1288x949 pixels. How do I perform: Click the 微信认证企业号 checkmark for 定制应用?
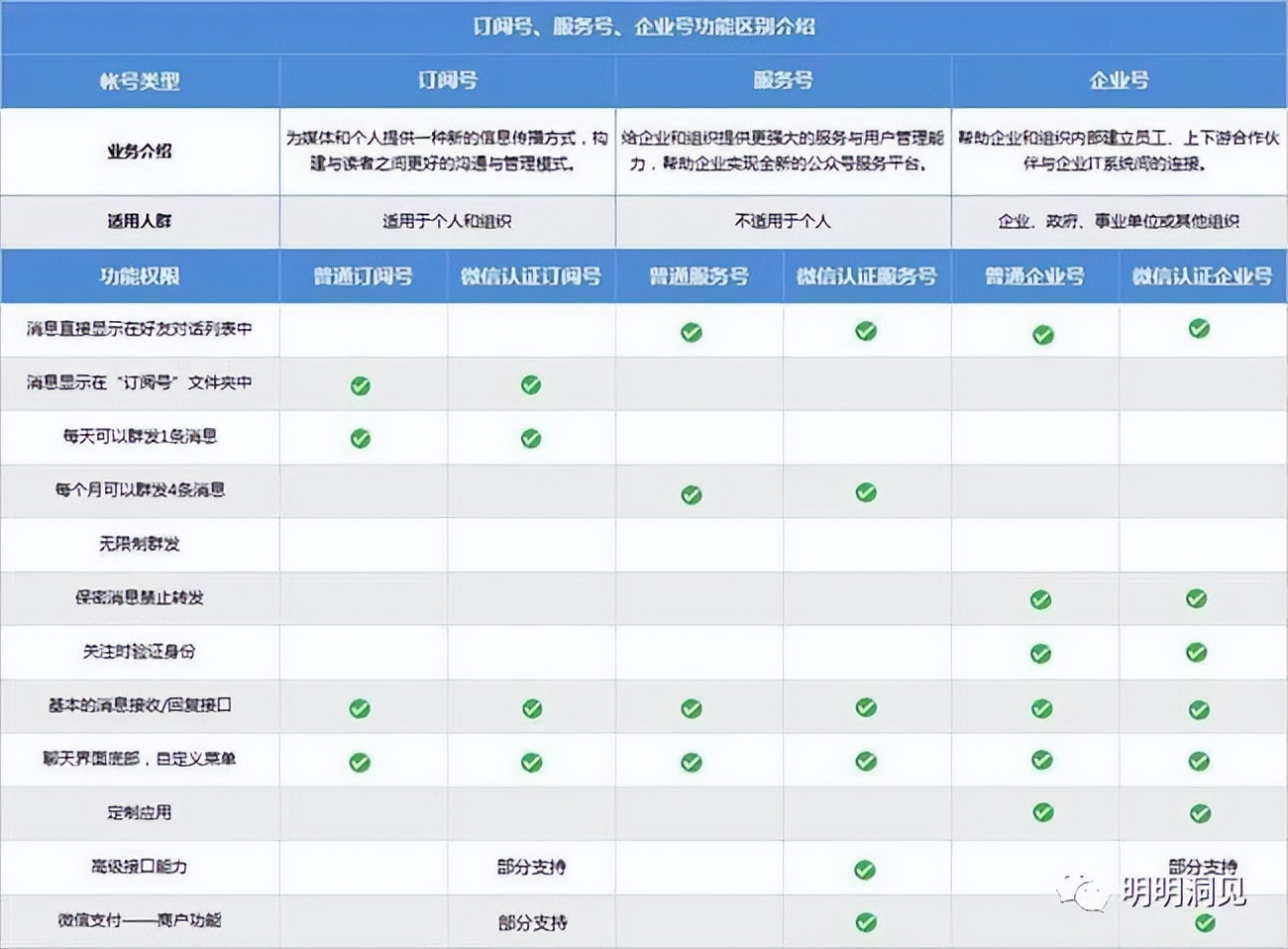click(x=1198, y=814)
